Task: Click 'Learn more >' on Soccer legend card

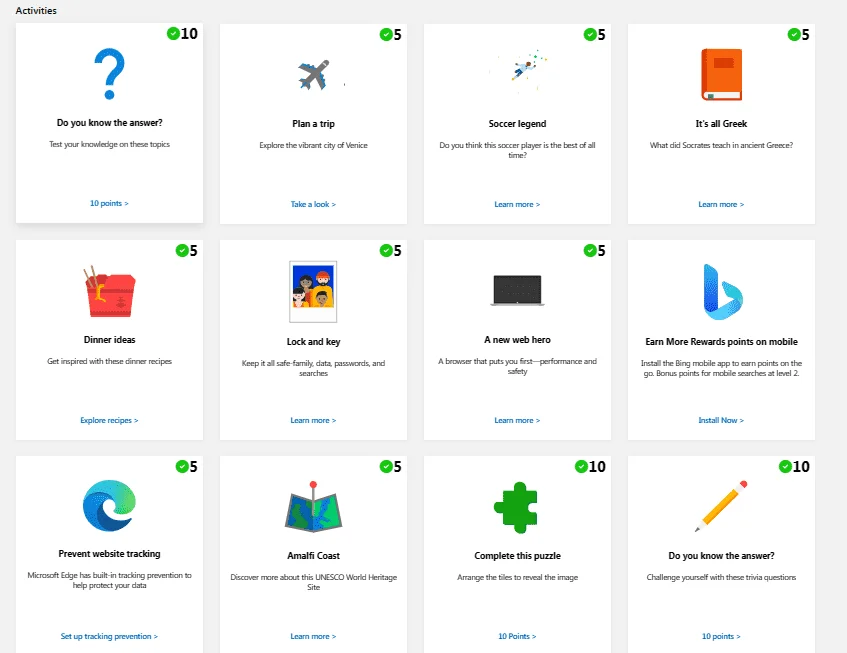Action: pyautogui.click(x=517, y=204)
